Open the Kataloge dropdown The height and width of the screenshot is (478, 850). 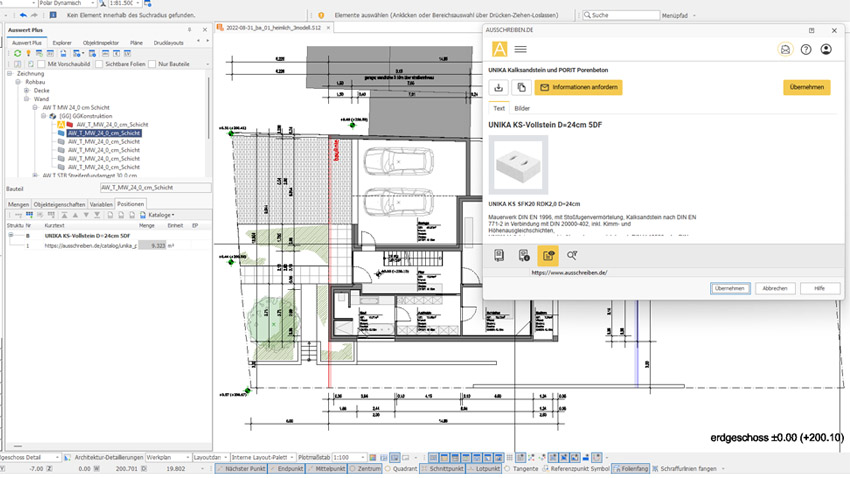pos(158,215)
